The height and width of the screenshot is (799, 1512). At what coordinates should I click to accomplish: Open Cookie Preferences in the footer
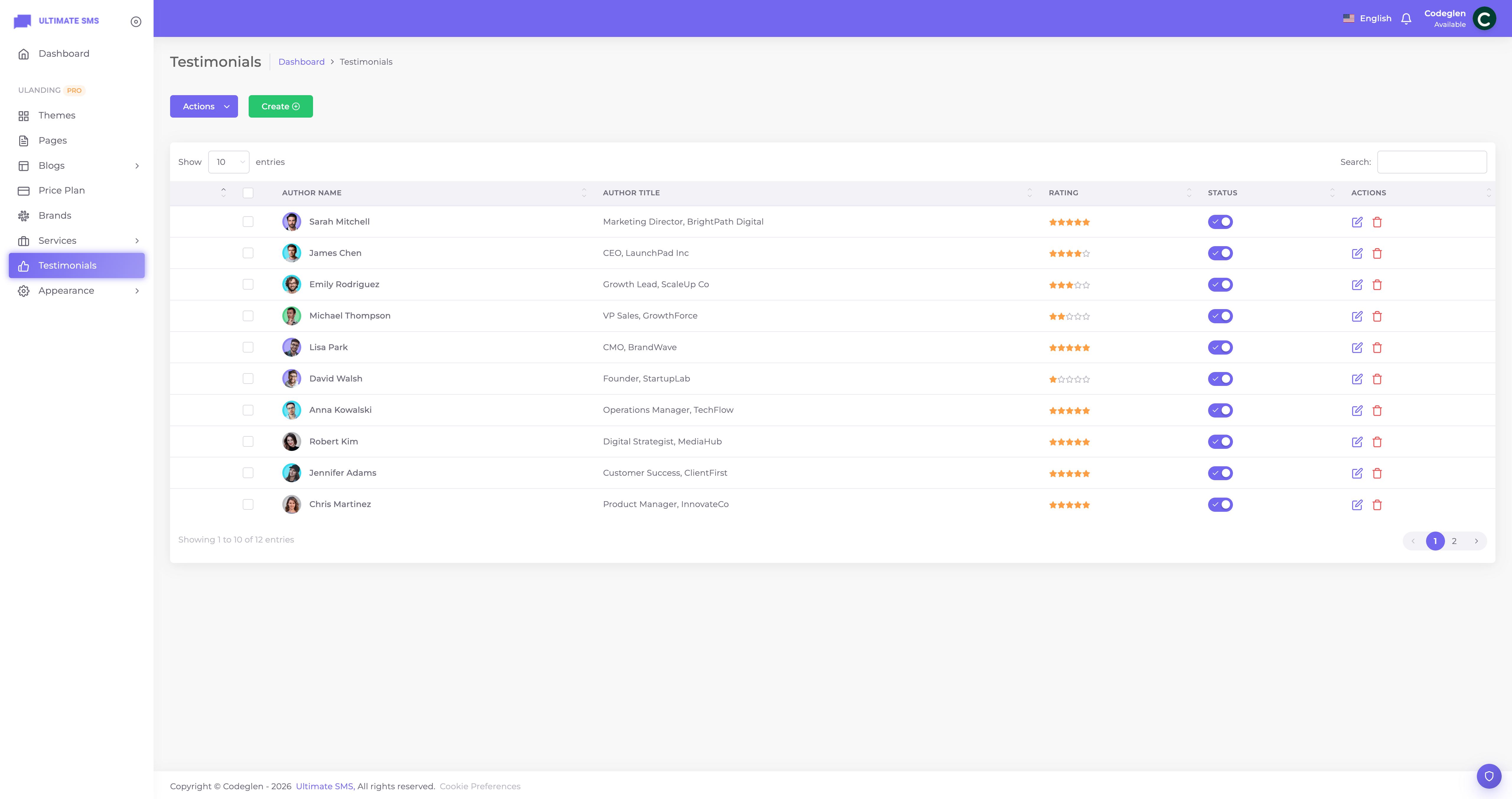[x=480, y=786]
